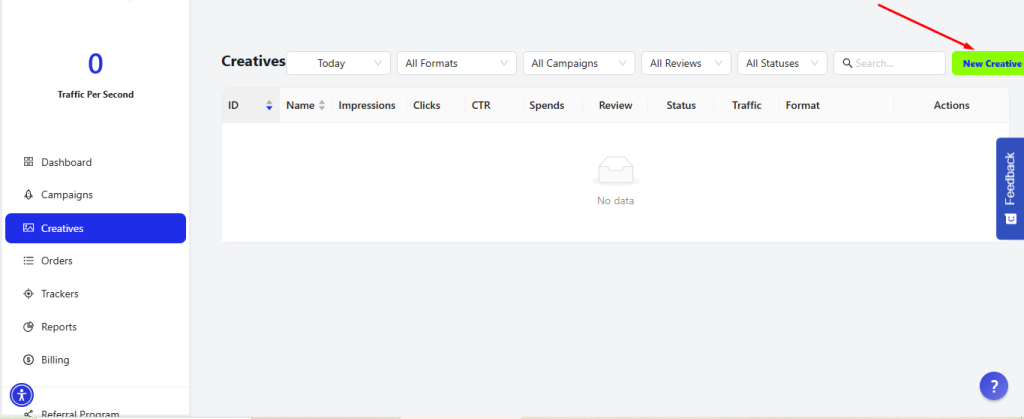Click the Trackers crosshair icon

[29, 294]
